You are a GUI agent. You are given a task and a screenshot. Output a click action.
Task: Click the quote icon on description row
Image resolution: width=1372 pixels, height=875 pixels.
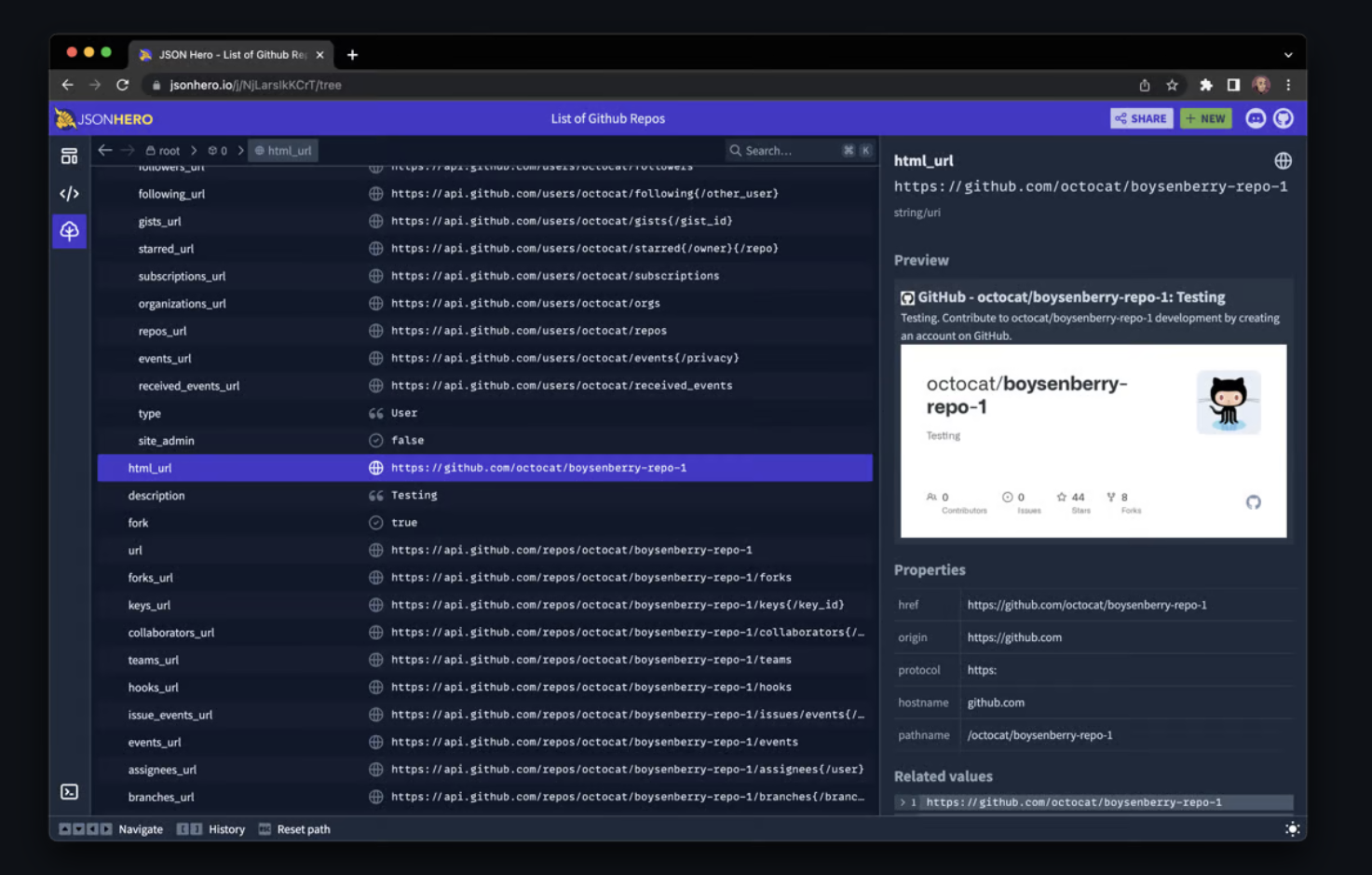(375, 495)
